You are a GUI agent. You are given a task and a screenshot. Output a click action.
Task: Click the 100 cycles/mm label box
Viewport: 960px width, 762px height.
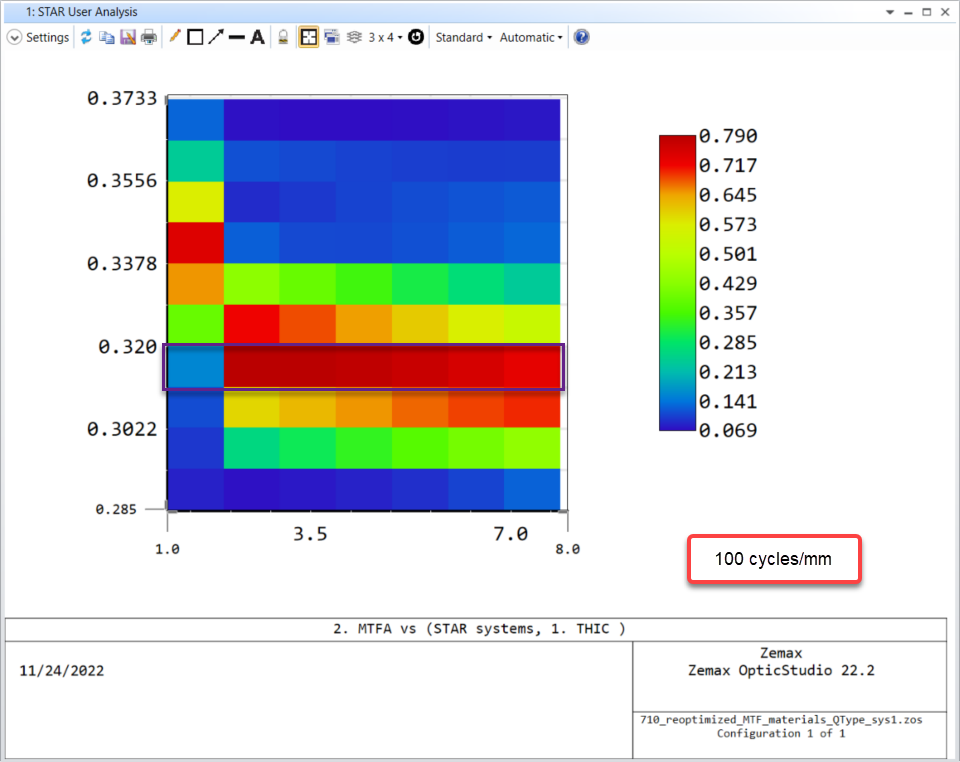[x=774, y=559]
